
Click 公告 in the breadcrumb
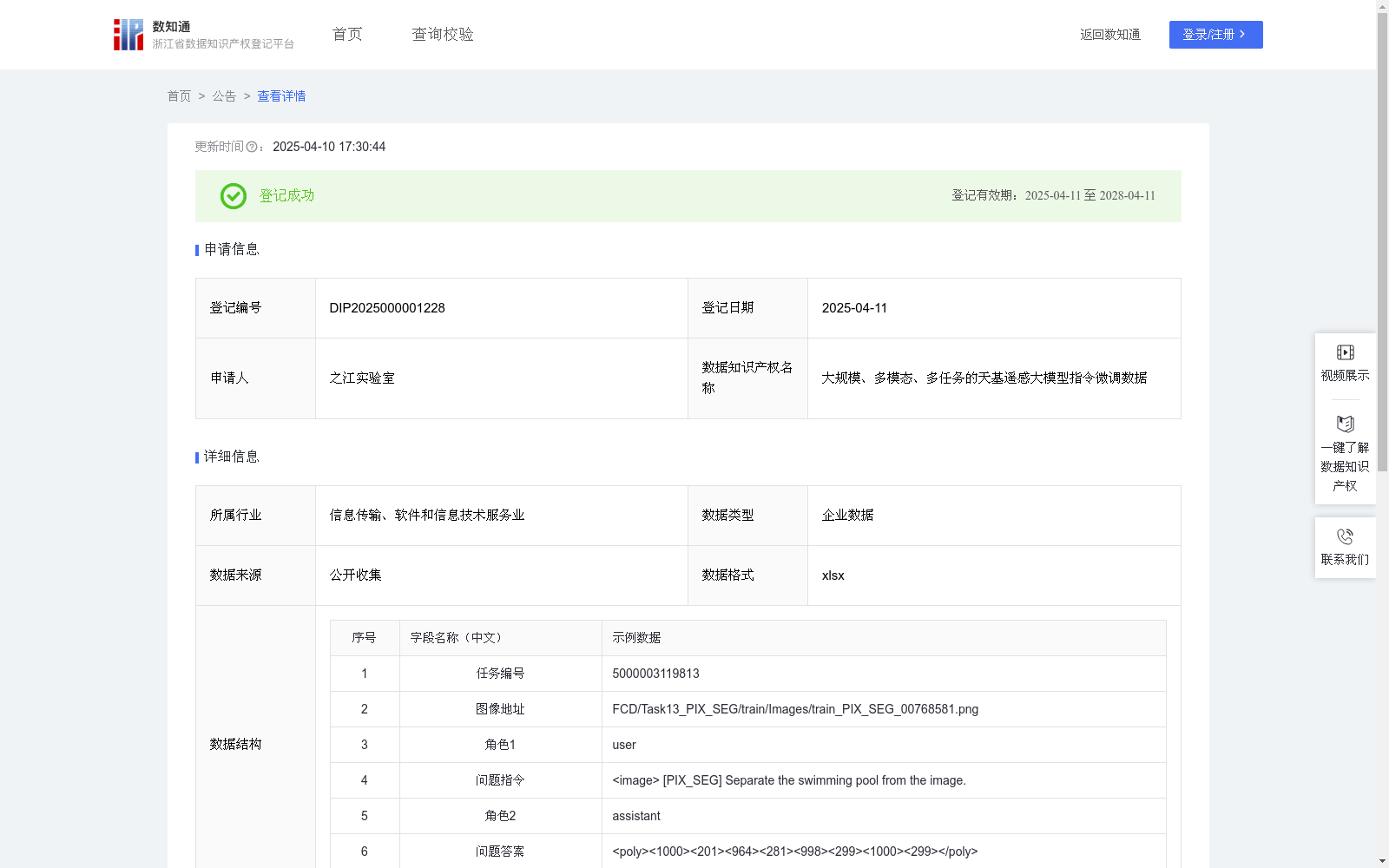[225, 96]
